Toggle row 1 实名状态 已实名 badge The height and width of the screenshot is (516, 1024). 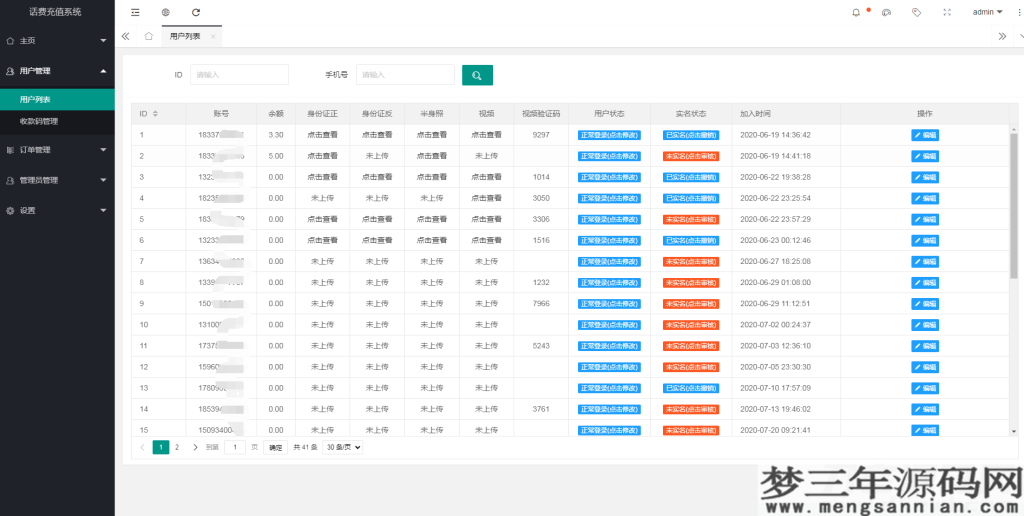[691, 135]
